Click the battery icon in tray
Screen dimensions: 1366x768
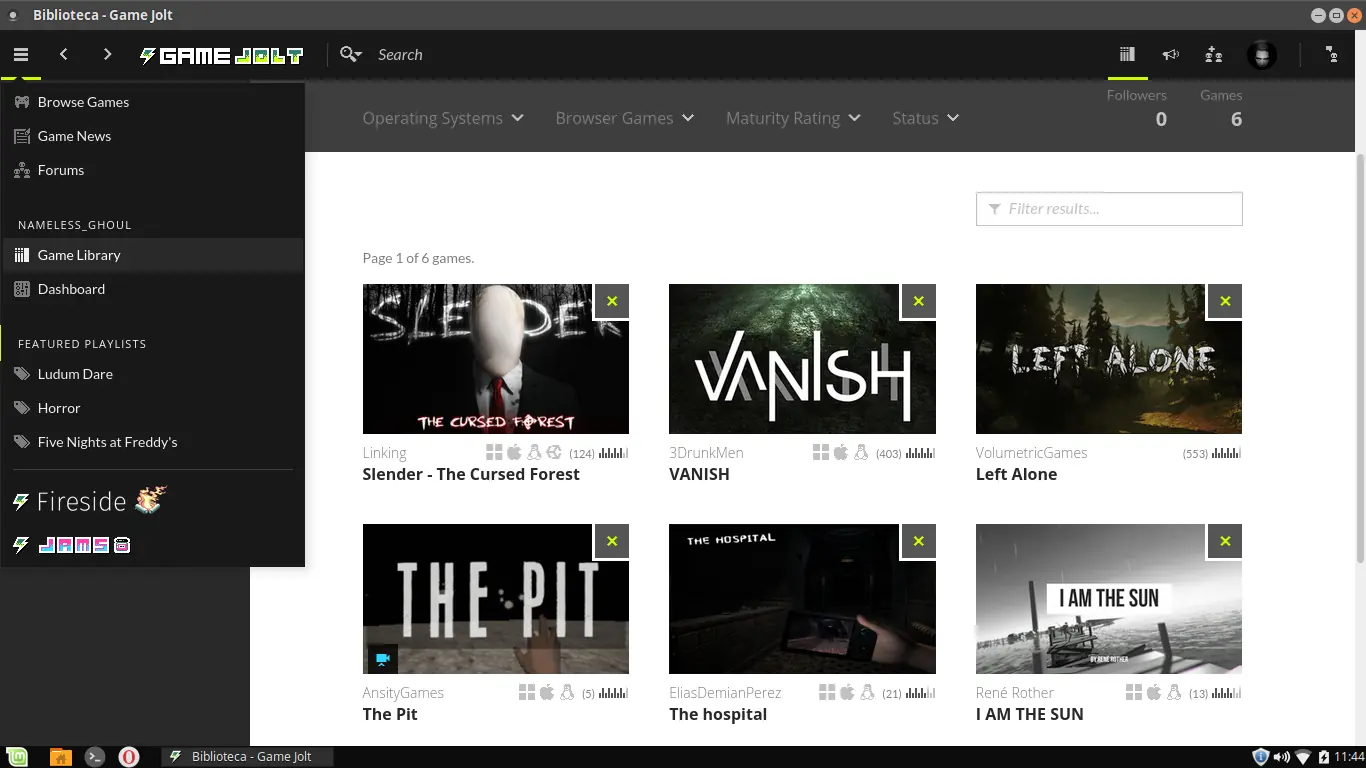coord(1324,757)
